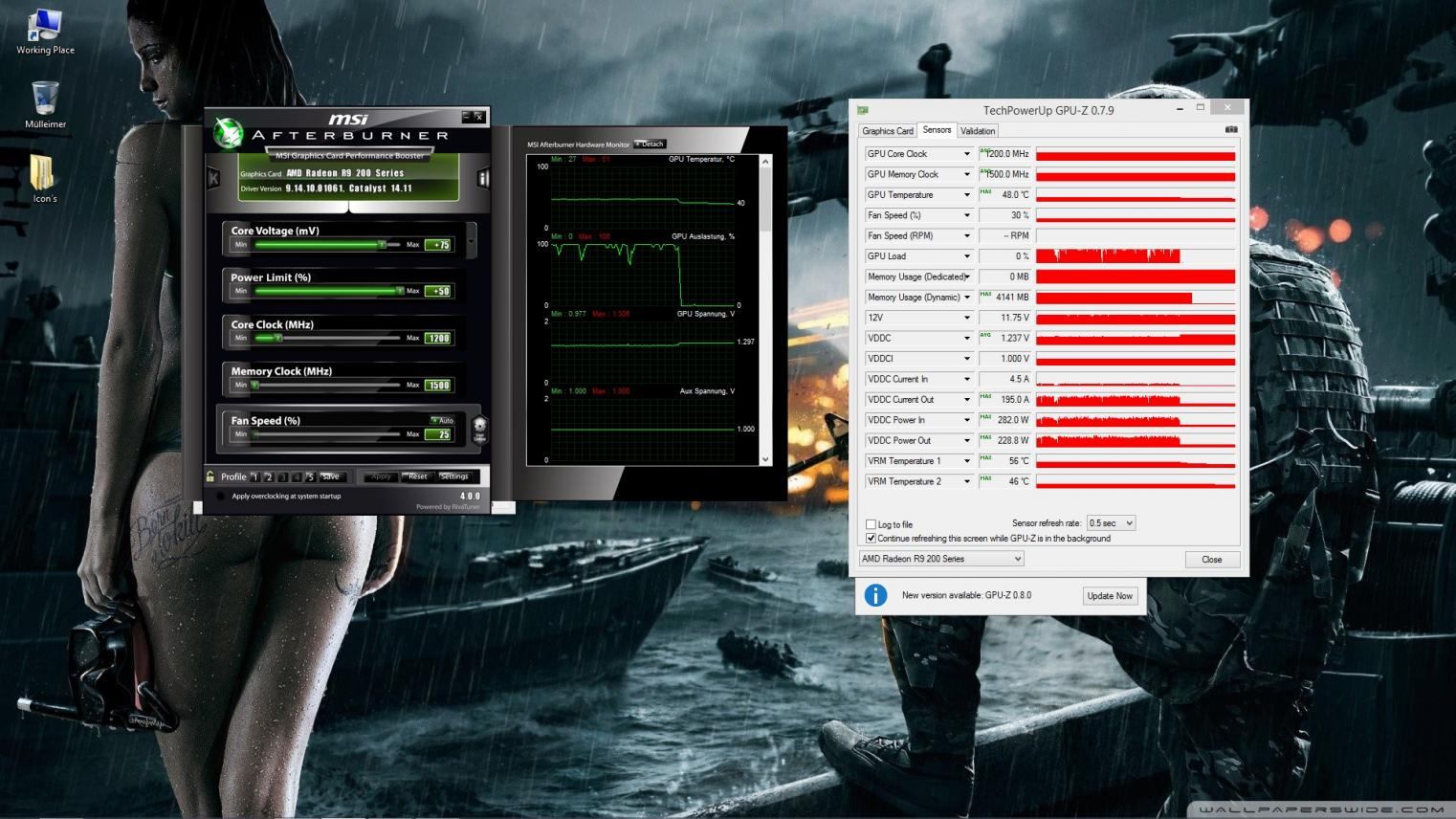The width and height of the screenshot is (1456, 819).
Task: Click the Apply button in Afterburner
Action: pyautogui.click(x=381, y=476)
